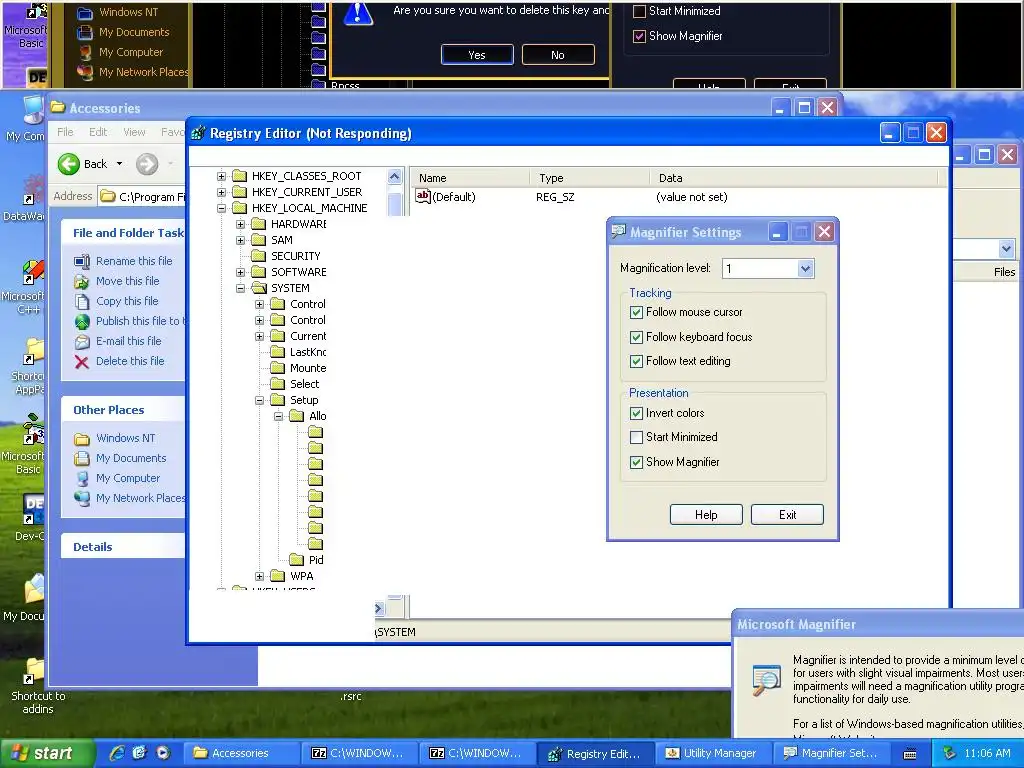Click the grayed Forward arrow in Accessories window
1024x768 pixels.
pos(147,164)
